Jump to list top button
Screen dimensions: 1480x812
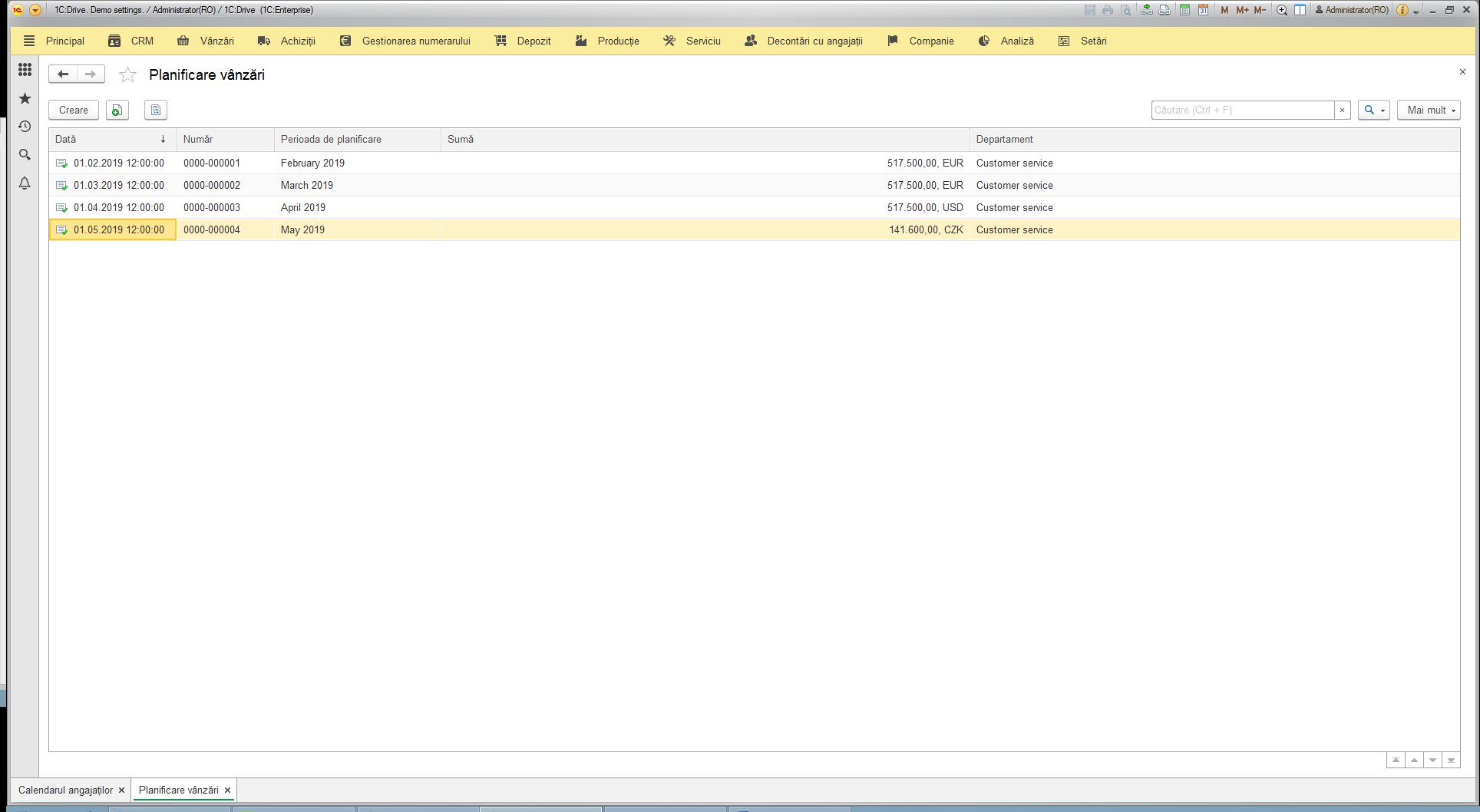[x=1396, y=761]
